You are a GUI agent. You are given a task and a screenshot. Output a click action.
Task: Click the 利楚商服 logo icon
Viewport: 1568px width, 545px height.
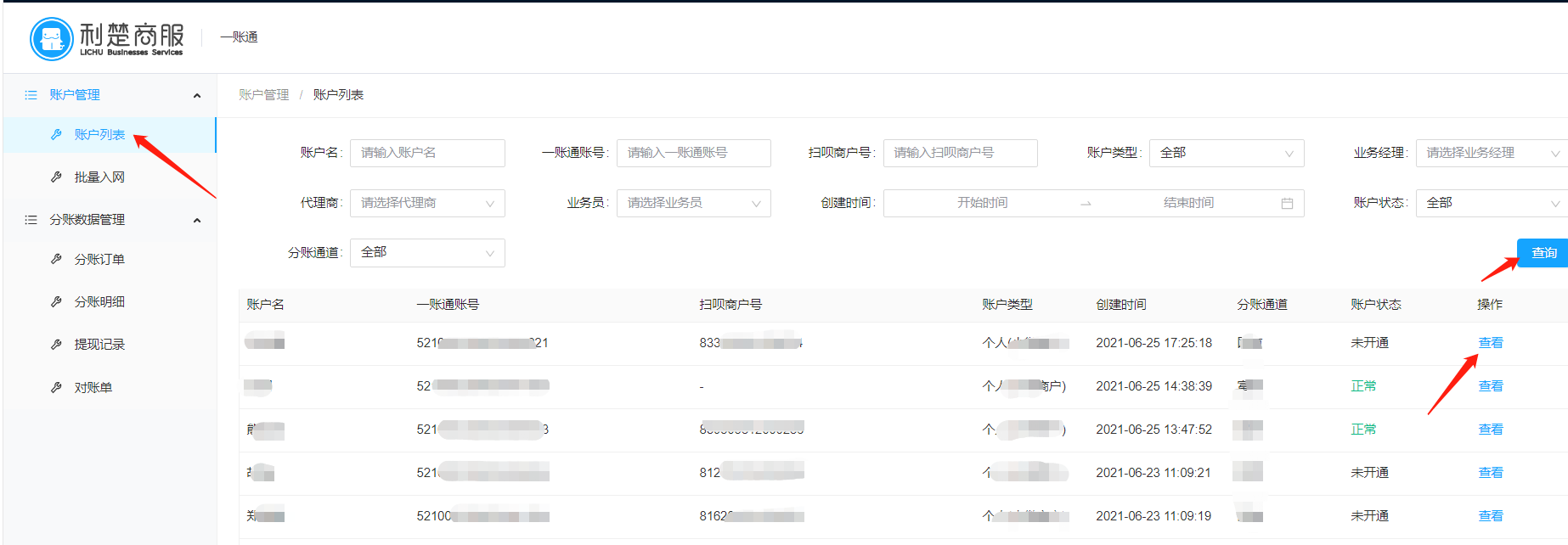coord(52,38)
